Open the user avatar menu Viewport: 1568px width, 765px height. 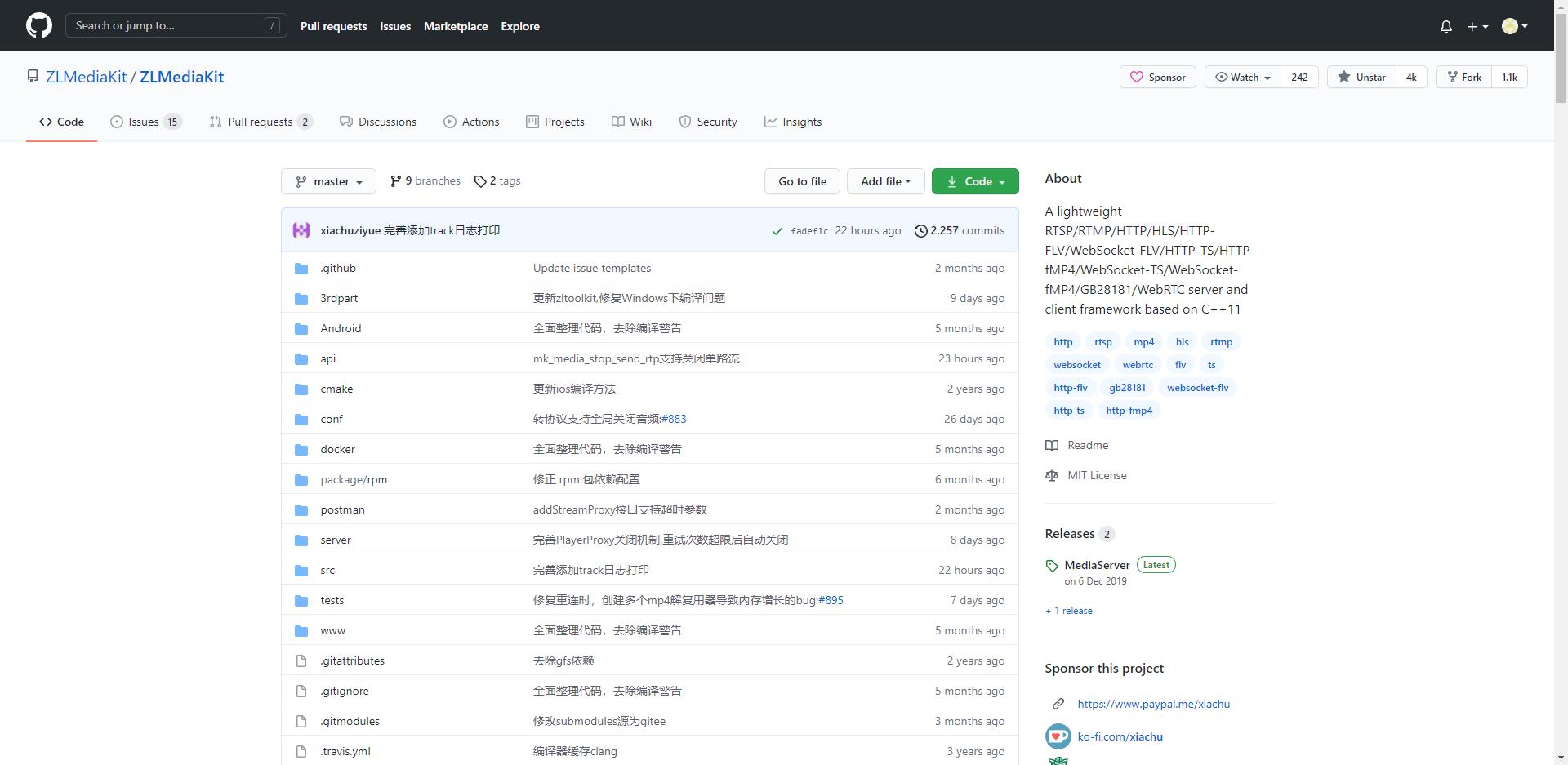click(1515, 26)
